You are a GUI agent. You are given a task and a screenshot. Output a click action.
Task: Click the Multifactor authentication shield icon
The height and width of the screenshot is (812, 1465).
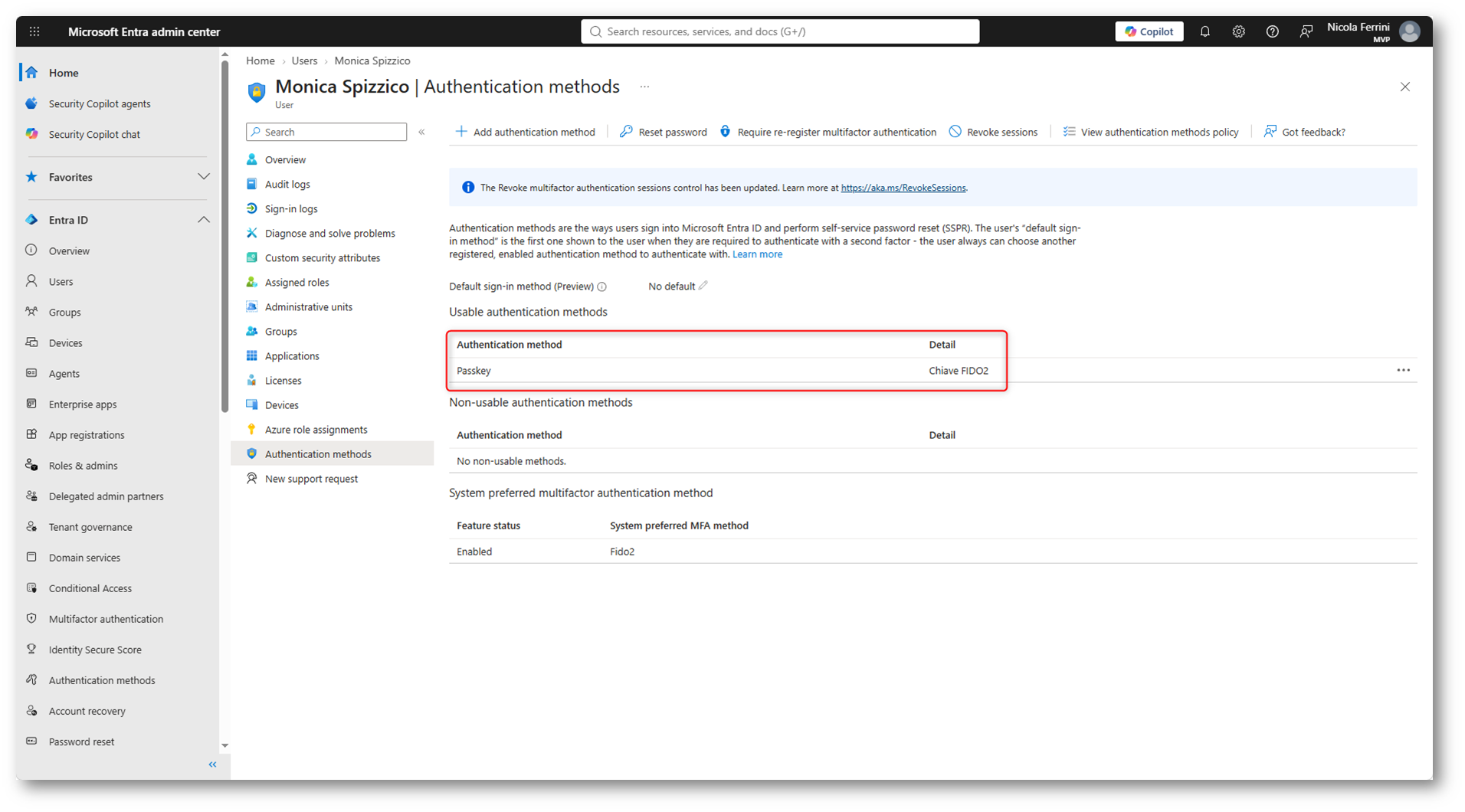pos(31,618)
